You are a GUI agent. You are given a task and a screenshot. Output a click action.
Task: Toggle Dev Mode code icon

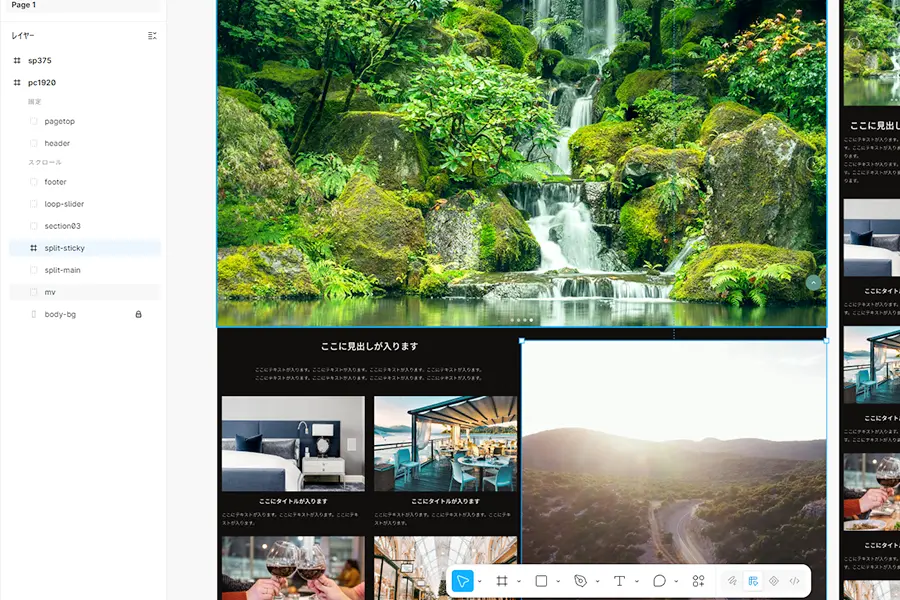click(x=794, y=581)
